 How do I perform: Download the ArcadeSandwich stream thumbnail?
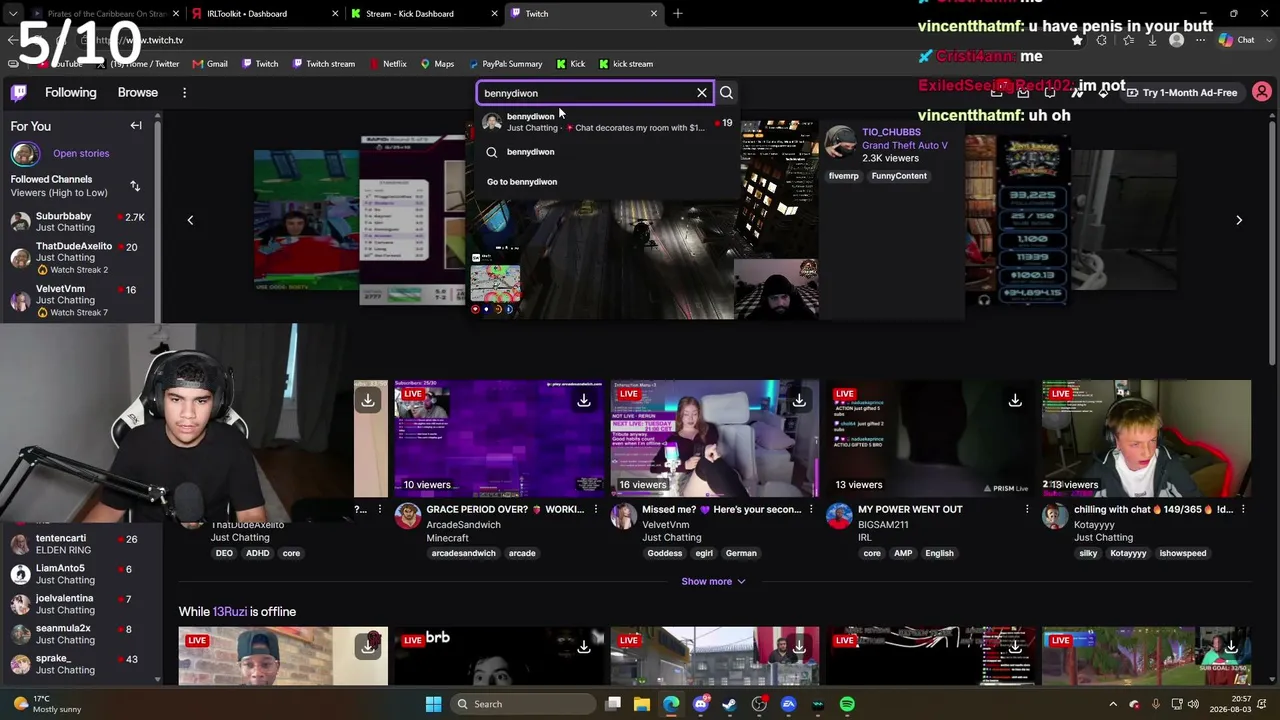pos(584,401)
